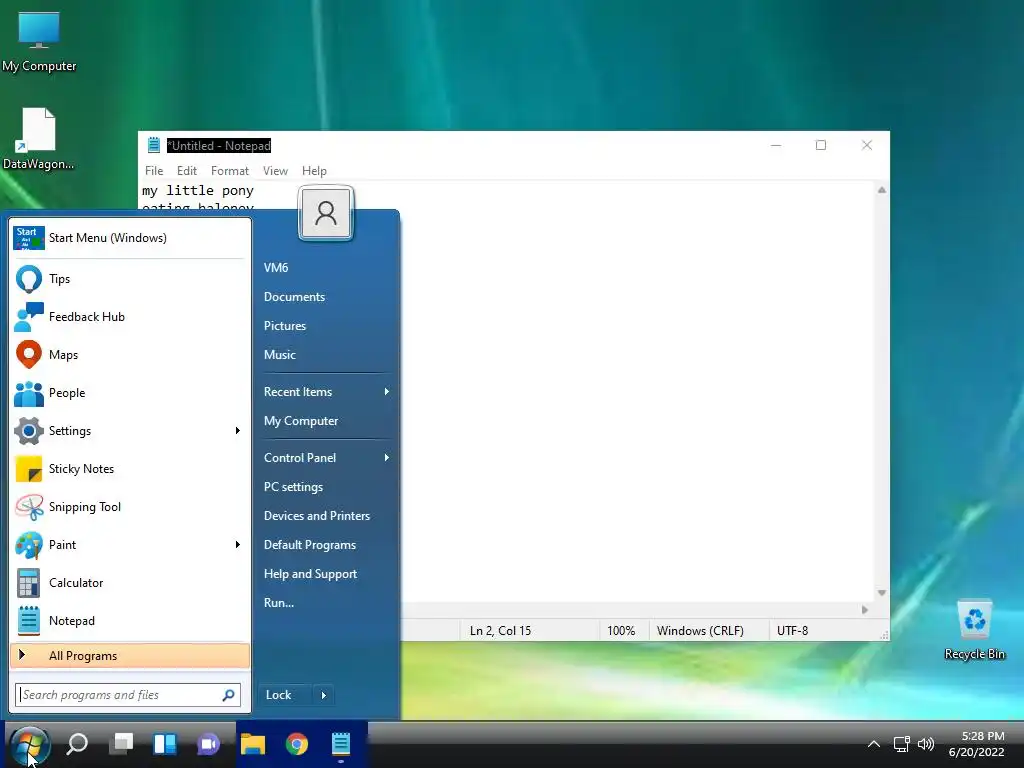1024x768 pixels.
Task: Click the volume speaker icon
Action: (925, 744)
